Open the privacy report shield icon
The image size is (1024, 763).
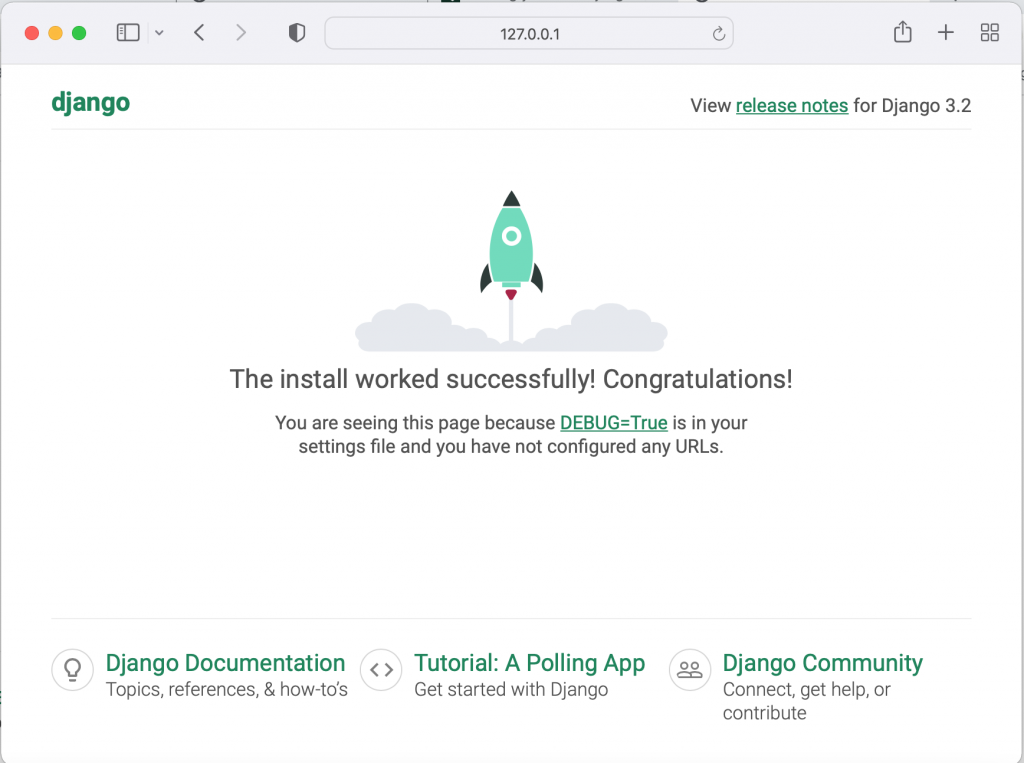click(x=296, y=33)
